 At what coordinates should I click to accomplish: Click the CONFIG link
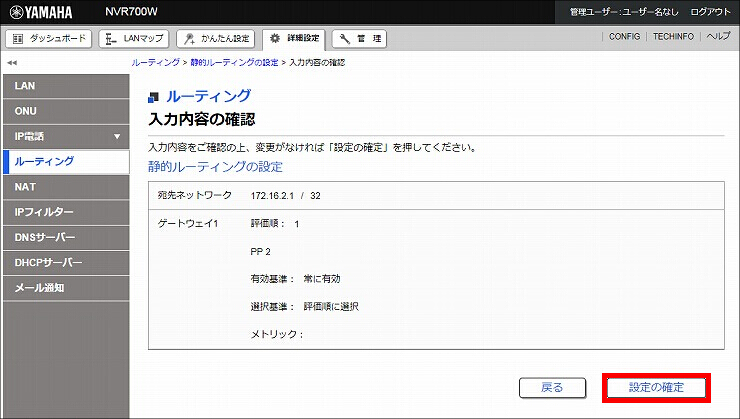pos(624,36)
